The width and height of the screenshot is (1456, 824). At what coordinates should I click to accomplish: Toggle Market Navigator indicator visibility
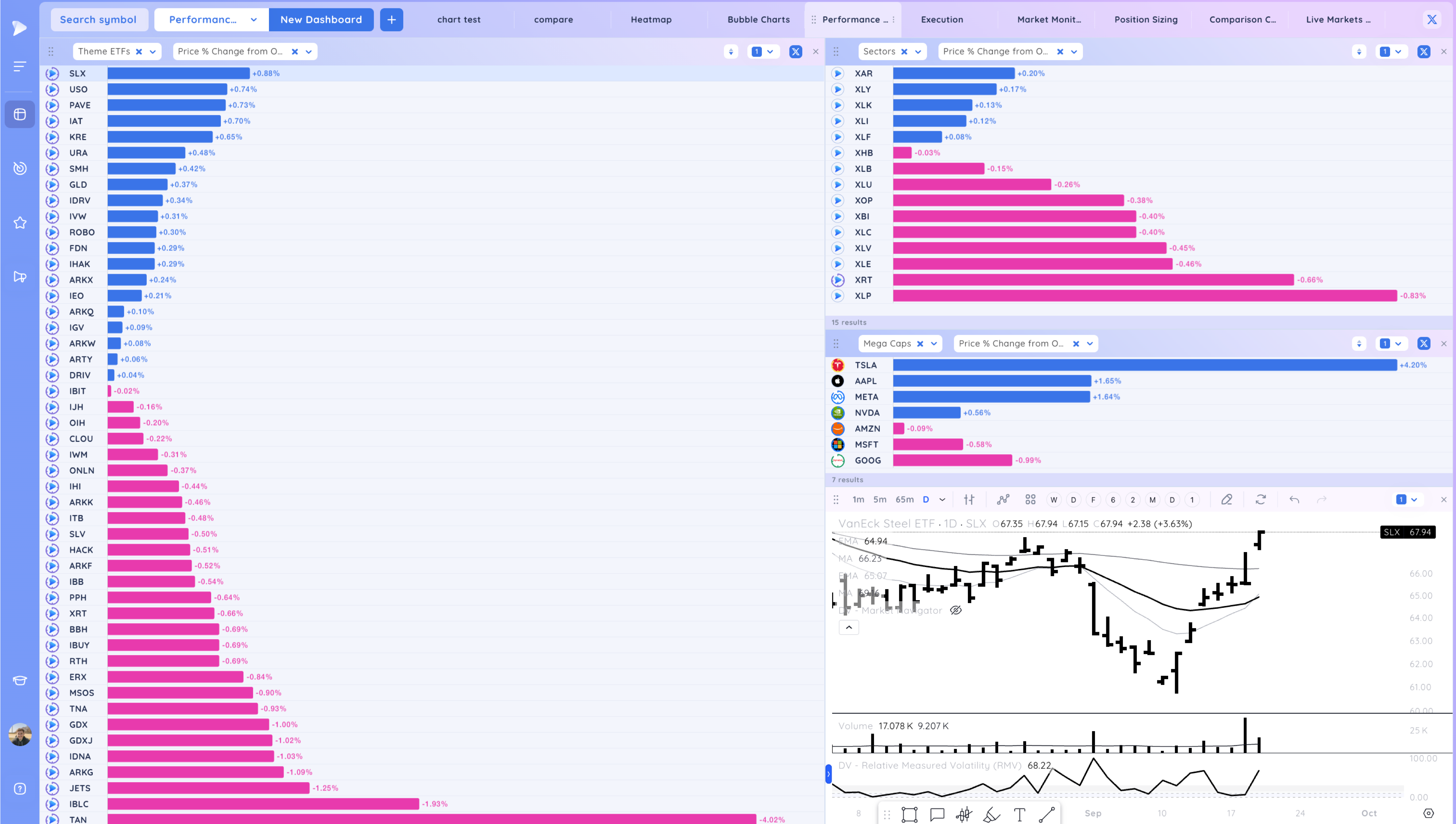click(956, 610)
